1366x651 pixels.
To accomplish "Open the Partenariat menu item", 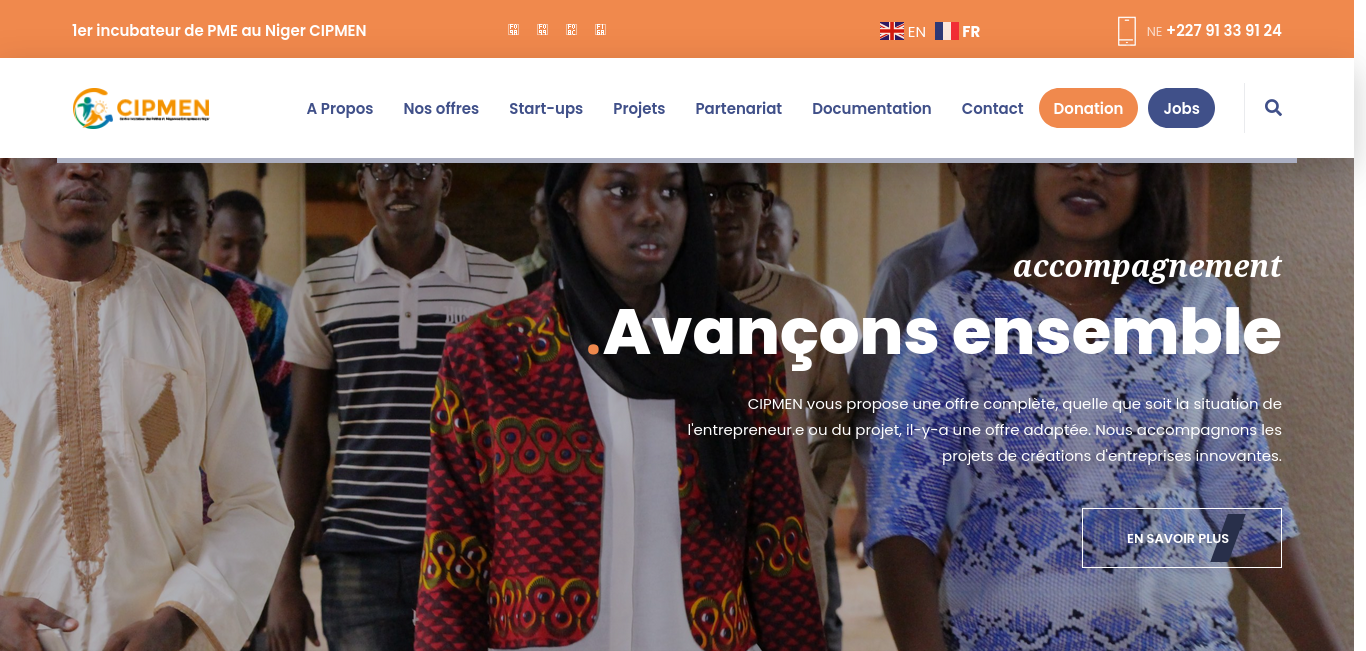I will 739,108.
